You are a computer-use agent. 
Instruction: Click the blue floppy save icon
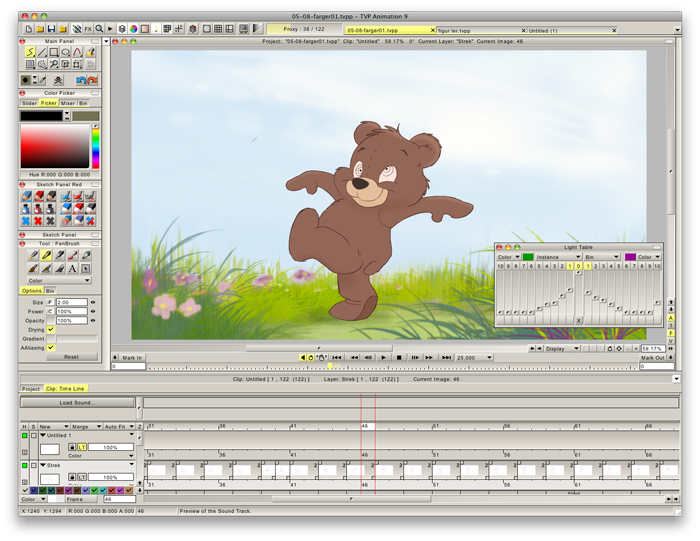coord(51,29)
